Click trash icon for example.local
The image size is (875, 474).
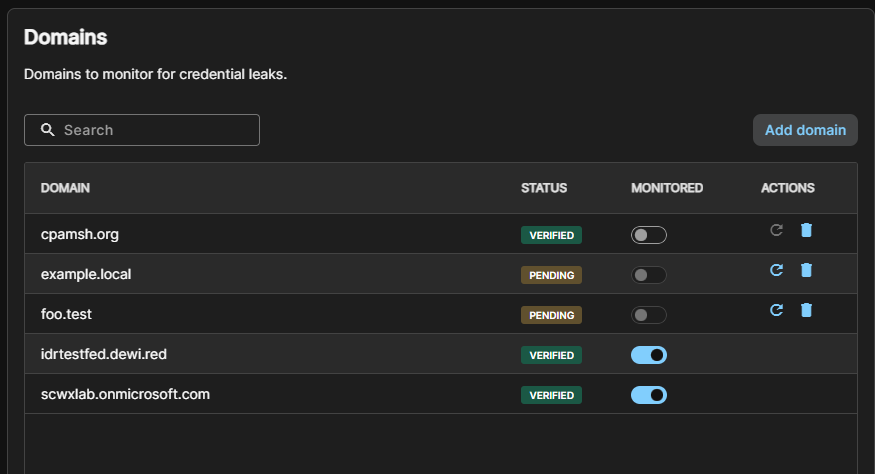click(x=806, y=270)
